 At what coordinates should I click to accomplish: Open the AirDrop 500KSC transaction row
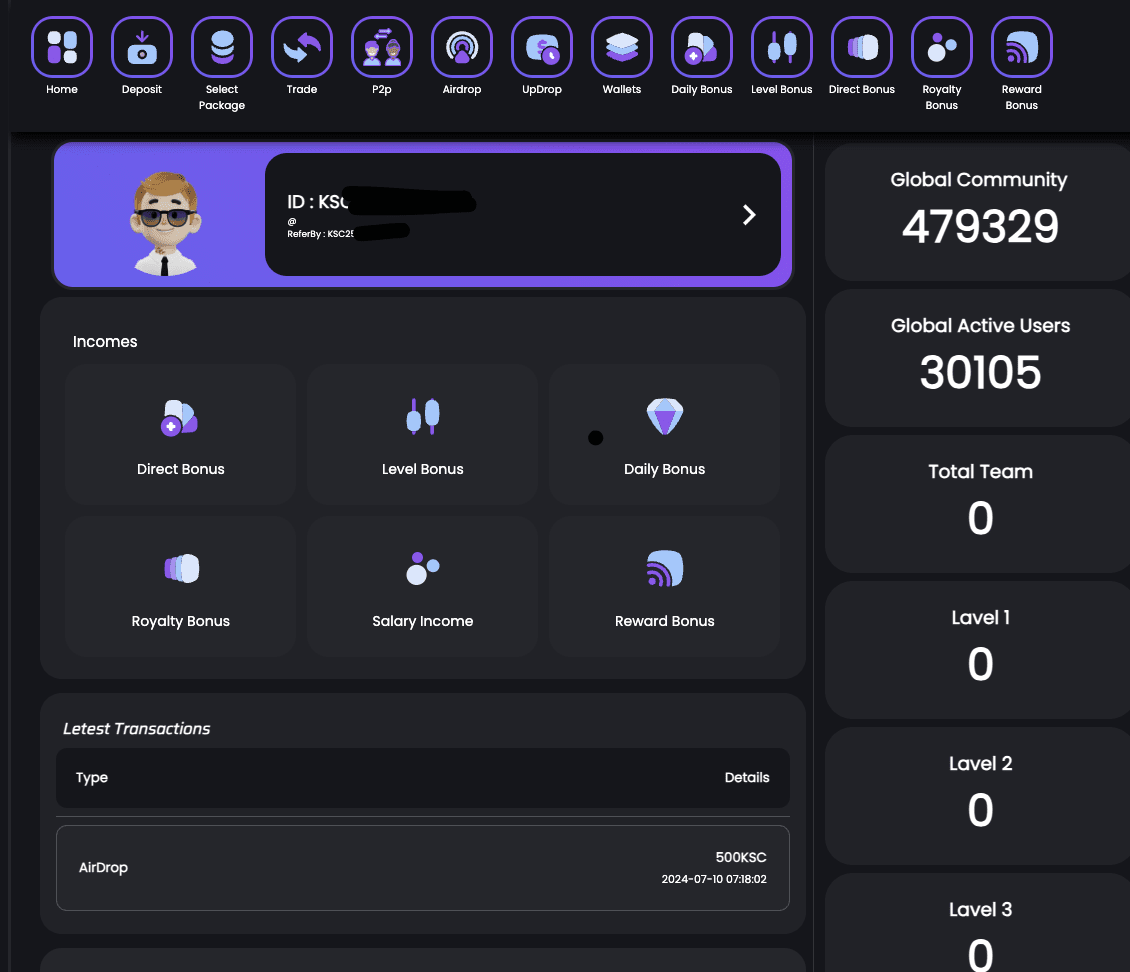423,867
